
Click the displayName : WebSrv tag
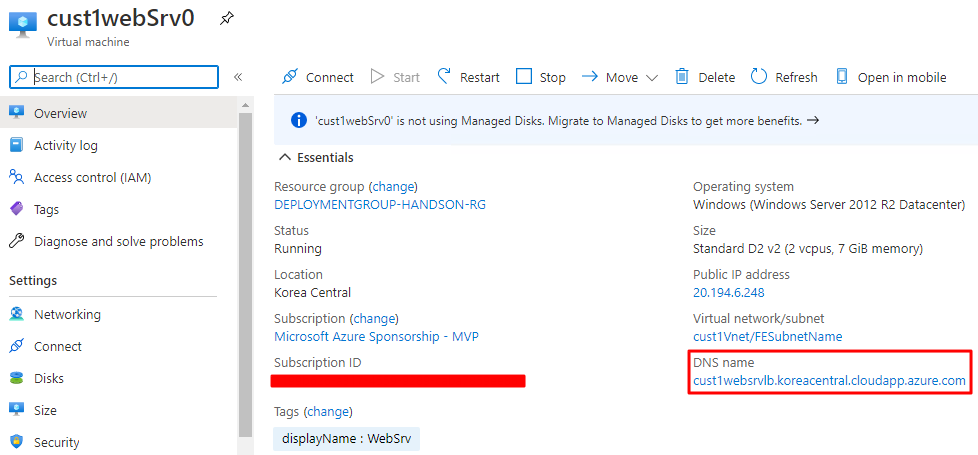pyautogui.click(x=346, y=438)
